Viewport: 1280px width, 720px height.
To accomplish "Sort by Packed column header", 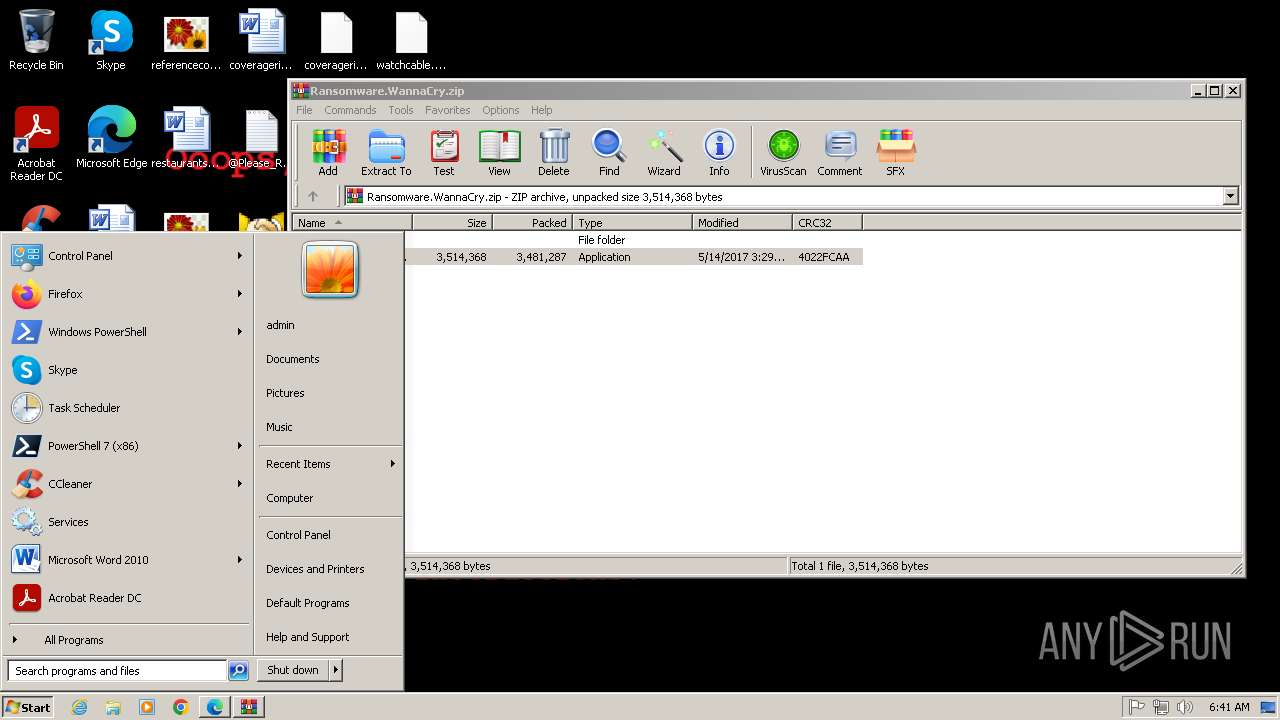I will click(x=532, y=223).
